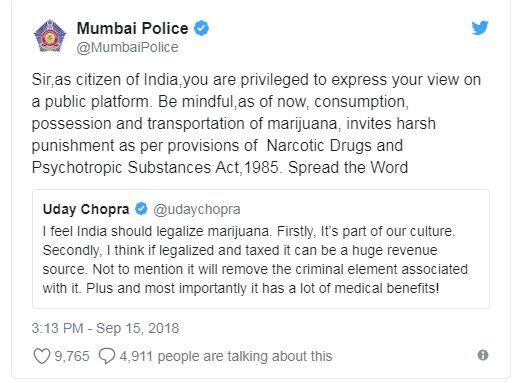Click Uday Chopra verified badge
The height and width of the screenshot is (383, 518).
(x=141, y=209)
